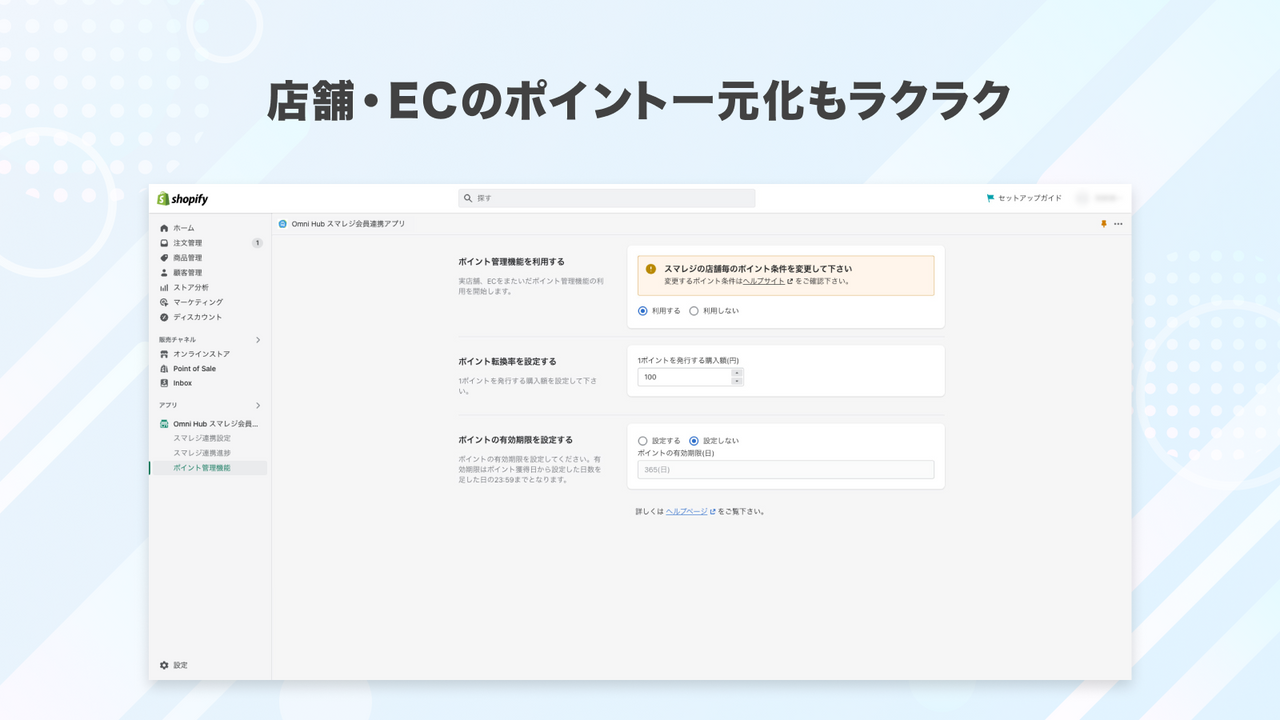Increase purchase amount with the stepper arrow
The image size is (1280, 720).
736,373
